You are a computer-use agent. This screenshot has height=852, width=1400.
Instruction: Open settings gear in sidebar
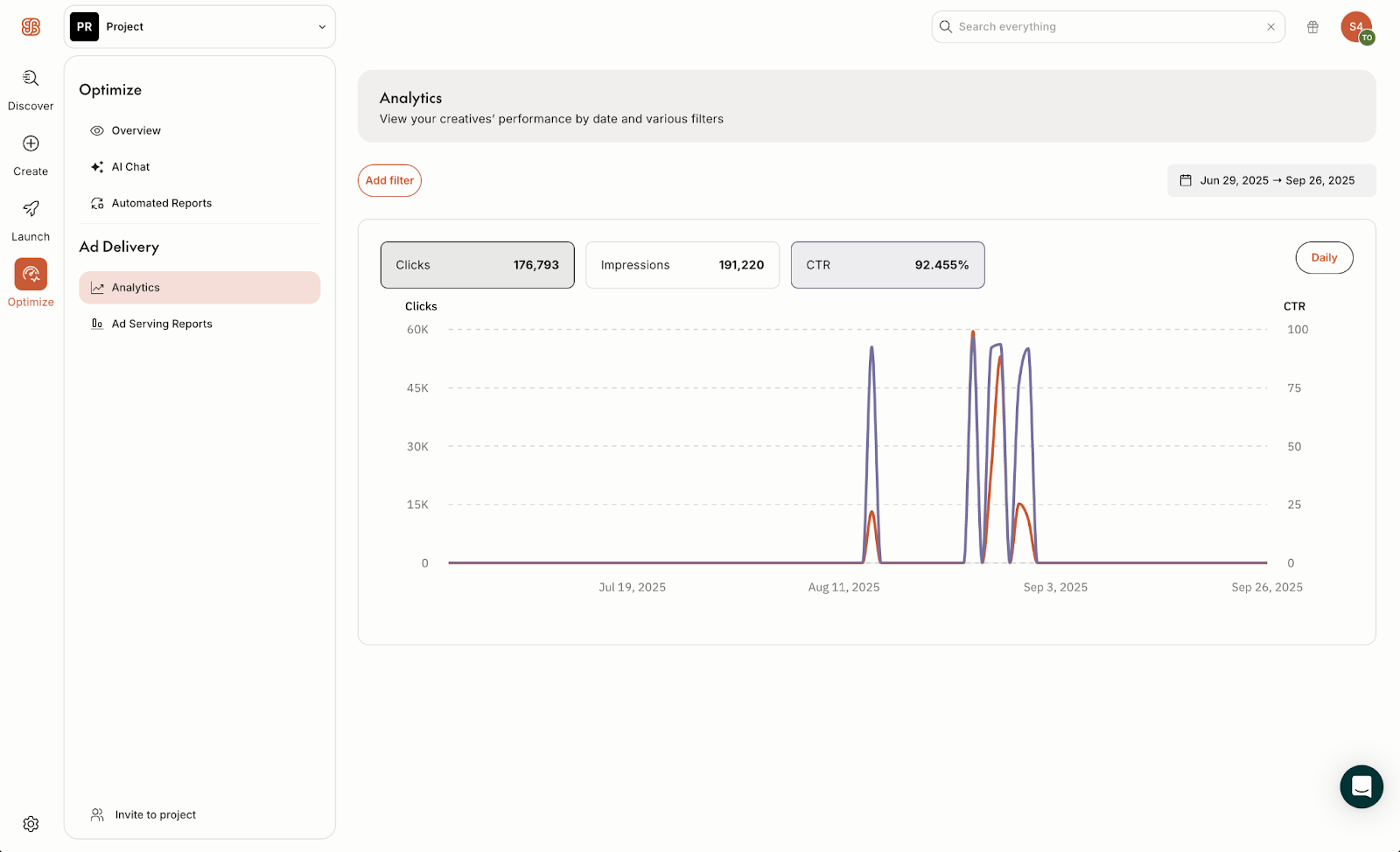point(31,824)
